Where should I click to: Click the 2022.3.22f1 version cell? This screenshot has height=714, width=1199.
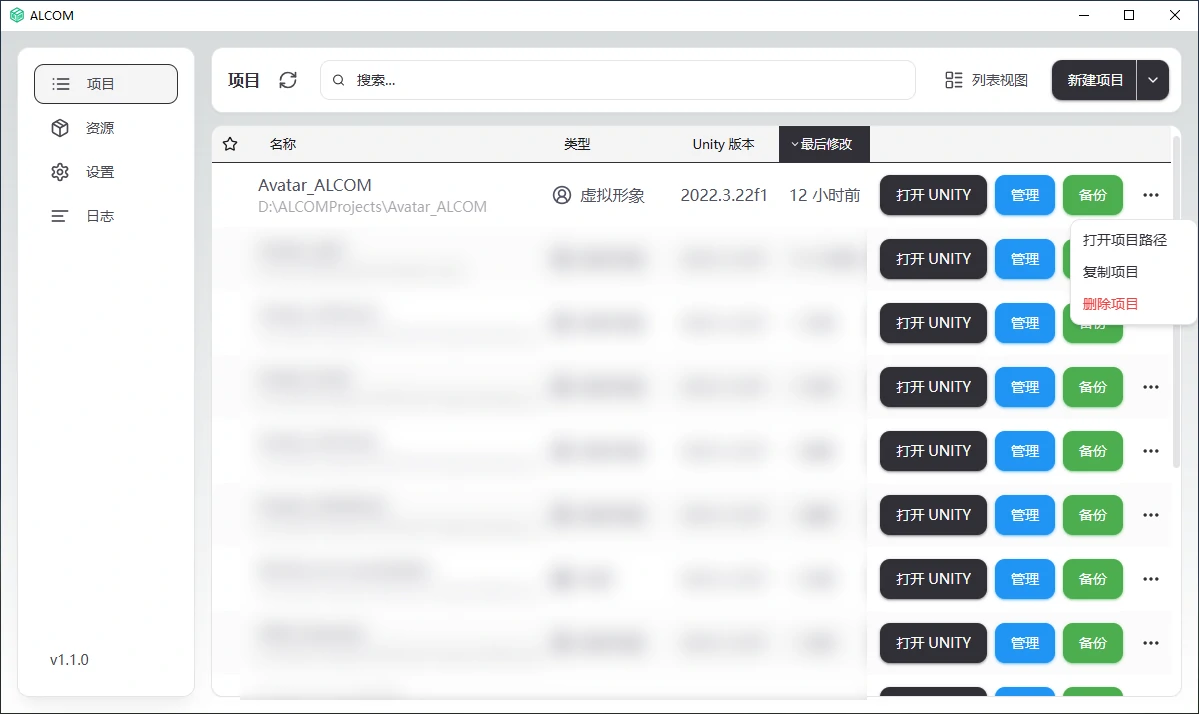coord(723,195)
